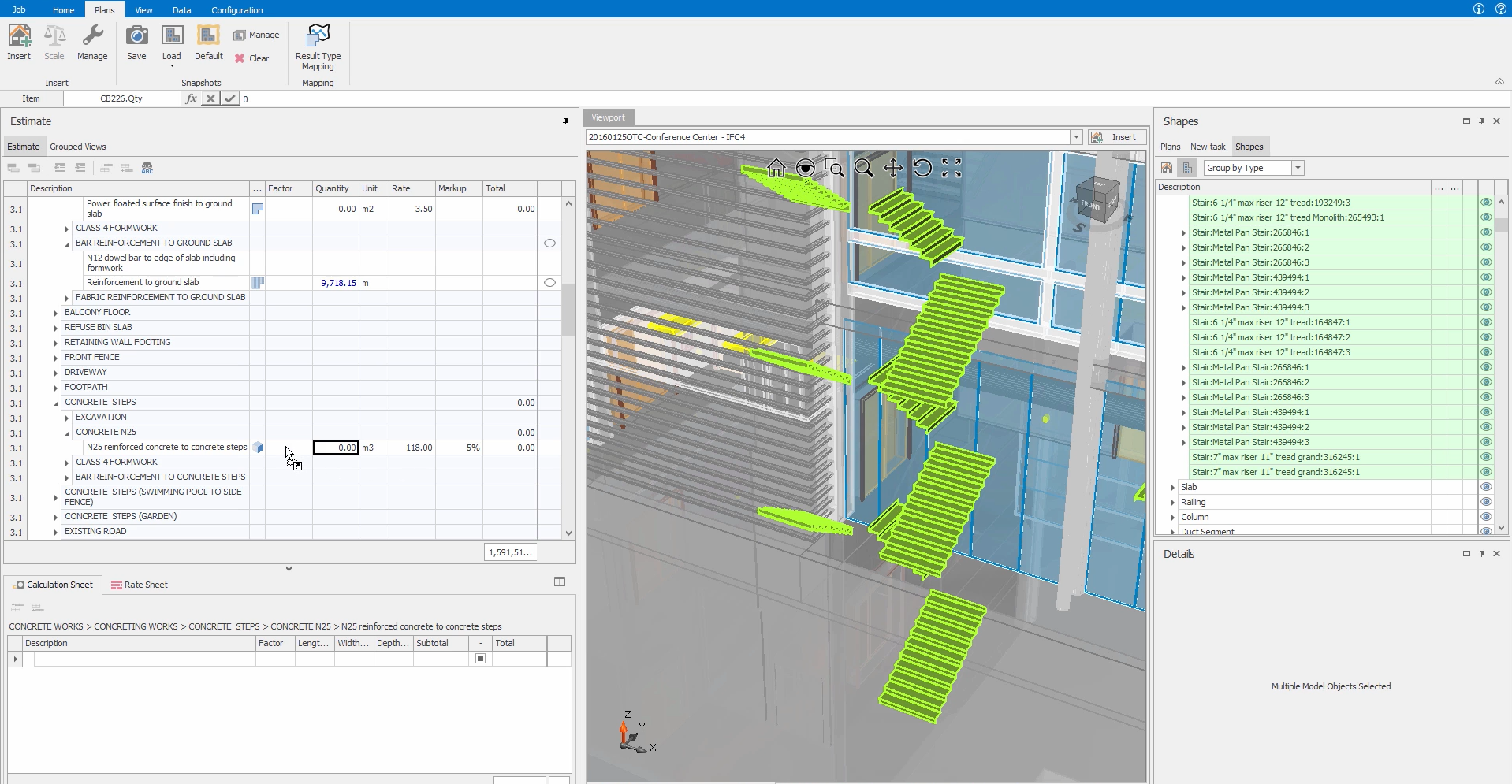The height and width of the screenshot is (784, 1512).
Task: Click the info icon in title bar
Action: click(1478, 9)
